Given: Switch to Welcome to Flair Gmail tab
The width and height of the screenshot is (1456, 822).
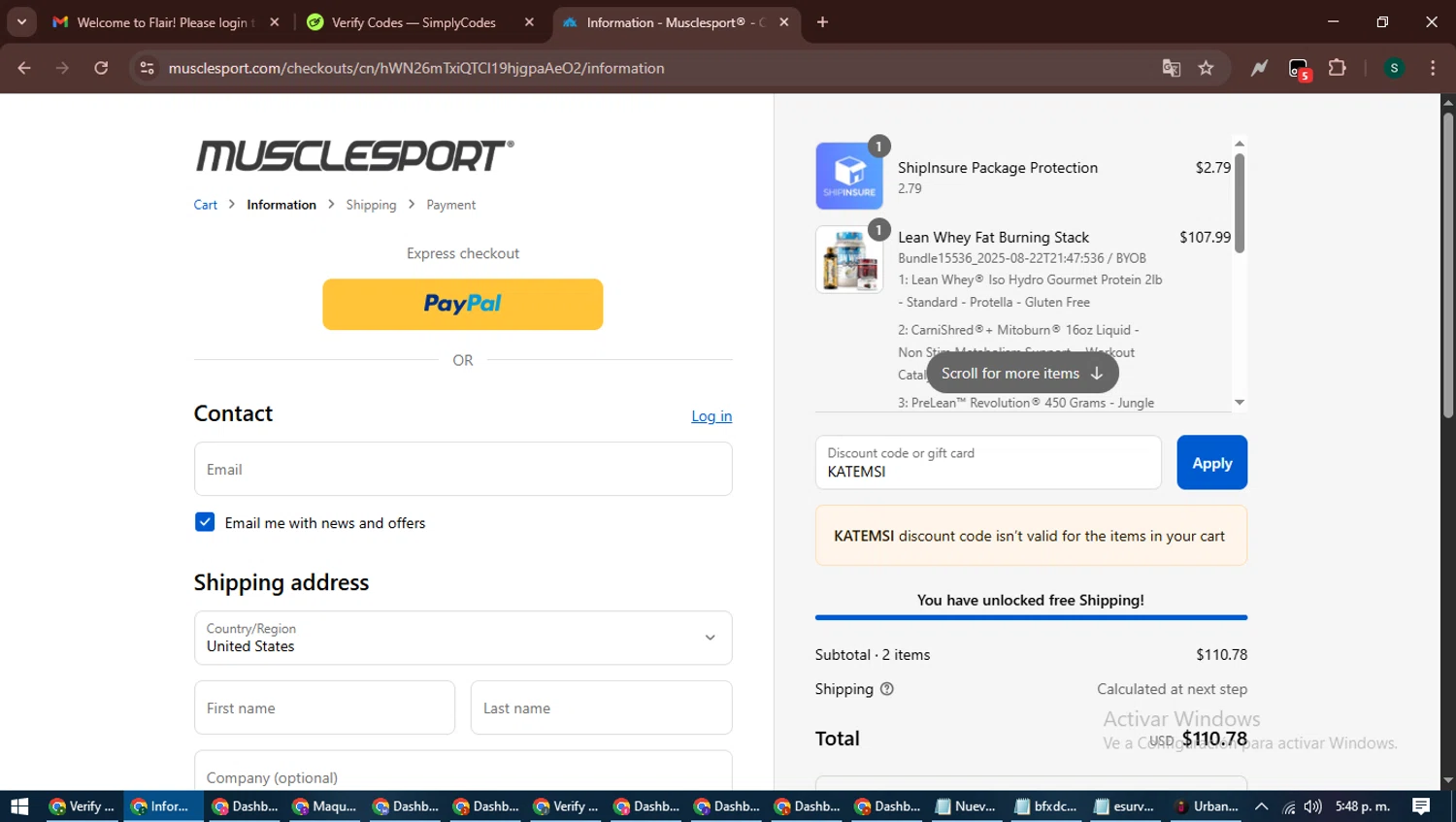Looking at the screenshot, I should pos(153,22).
